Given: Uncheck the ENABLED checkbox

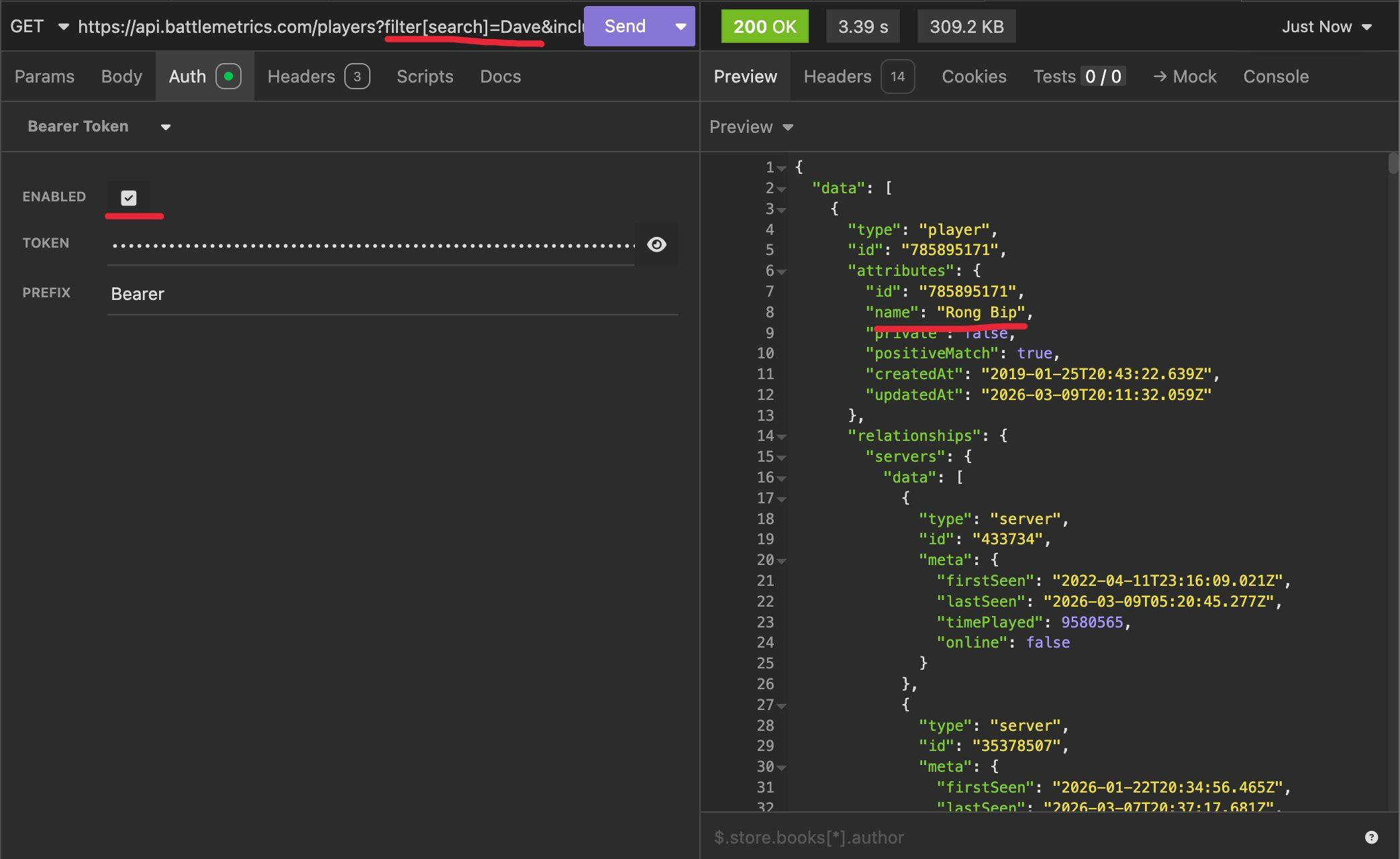Looking at the screenshot, I should click(129, 197).
